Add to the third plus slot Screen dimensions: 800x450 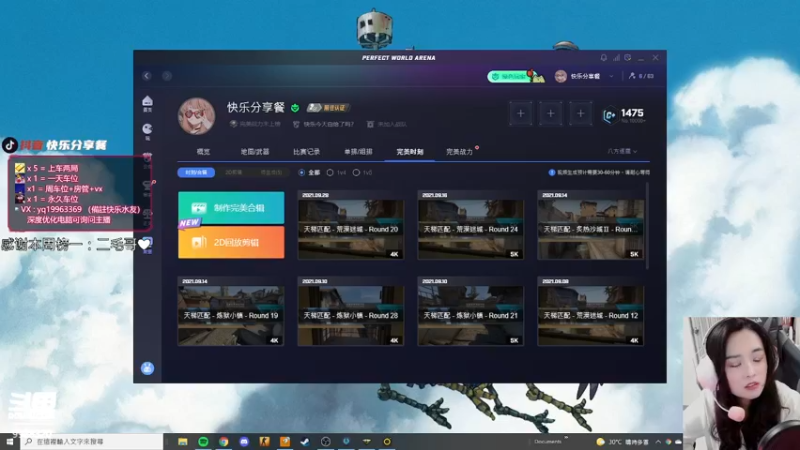(x=581, y=113)
